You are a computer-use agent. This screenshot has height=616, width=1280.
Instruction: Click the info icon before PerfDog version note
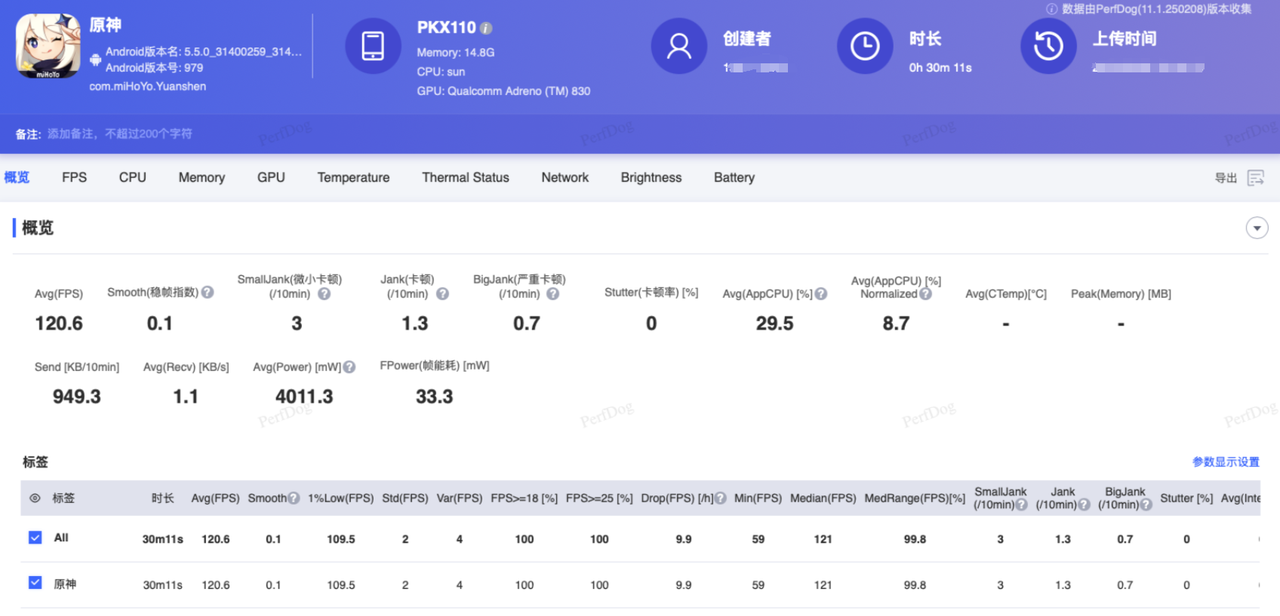pyautogui.click(x=1051, y=9)
